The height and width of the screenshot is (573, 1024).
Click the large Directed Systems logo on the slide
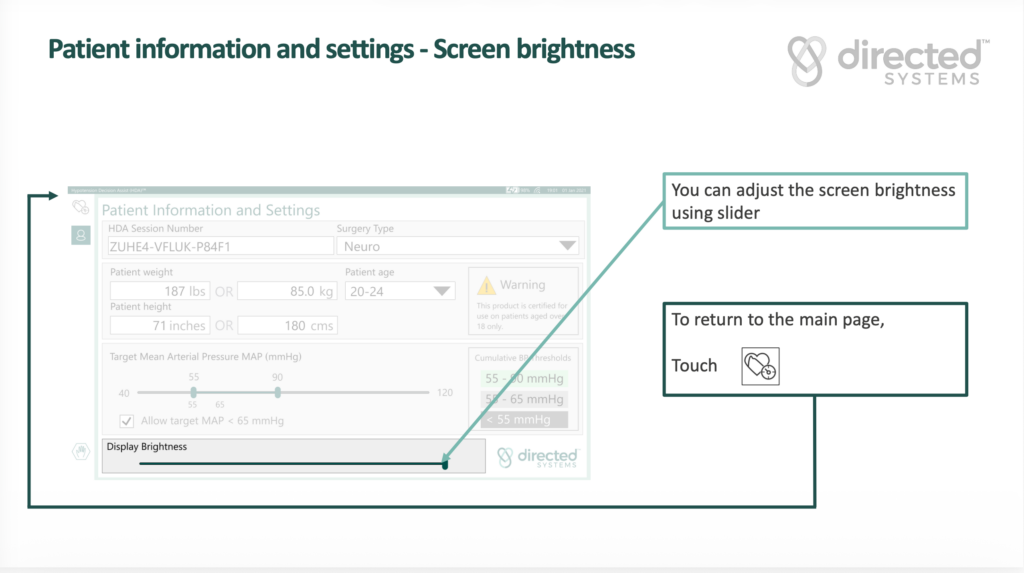point(888,61)
